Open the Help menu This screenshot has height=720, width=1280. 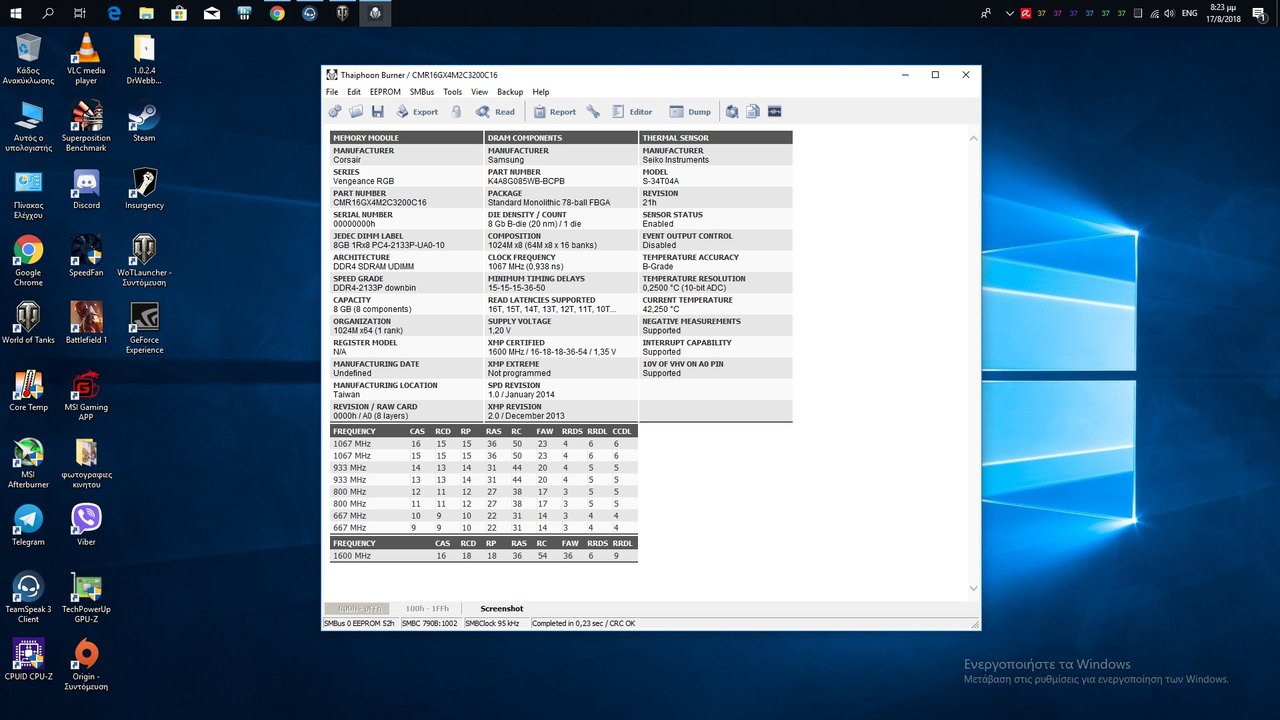(541, 92)
